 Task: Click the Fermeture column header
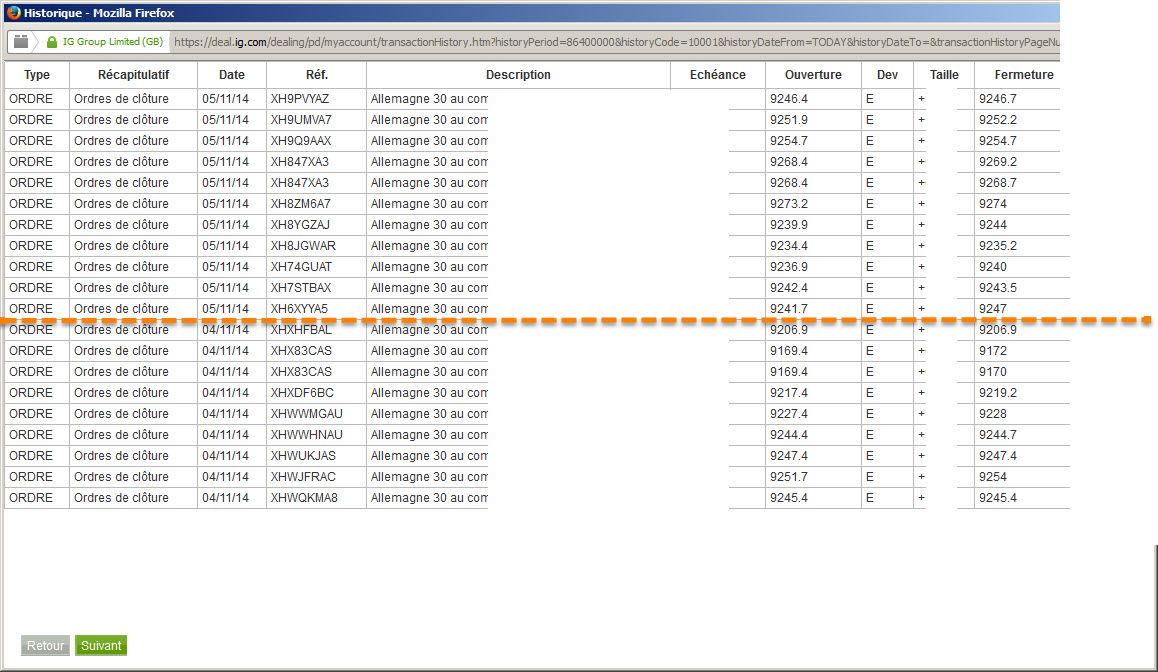point(1024,75)
